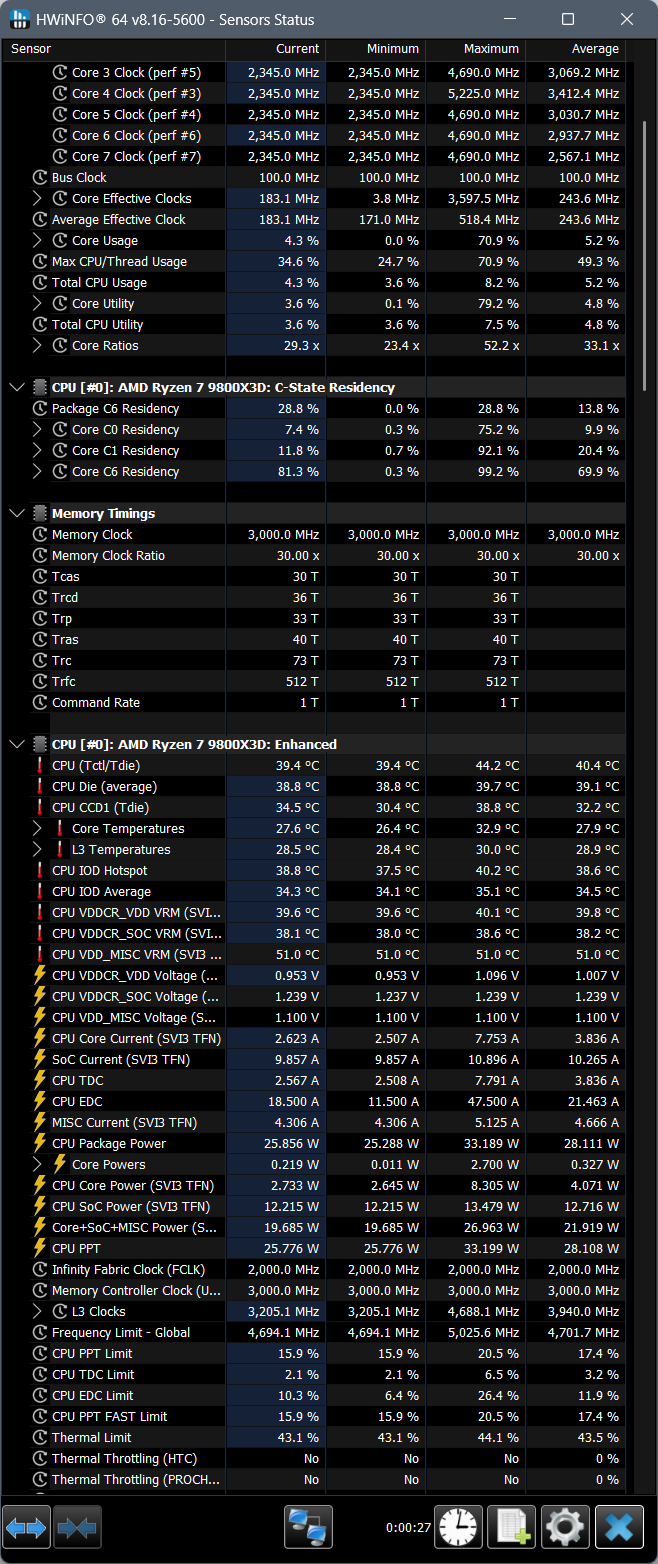Expand the Core Usage row
Image resolution: width=658 pixels, height=1564 pixels.
click(x=38, y=240)
